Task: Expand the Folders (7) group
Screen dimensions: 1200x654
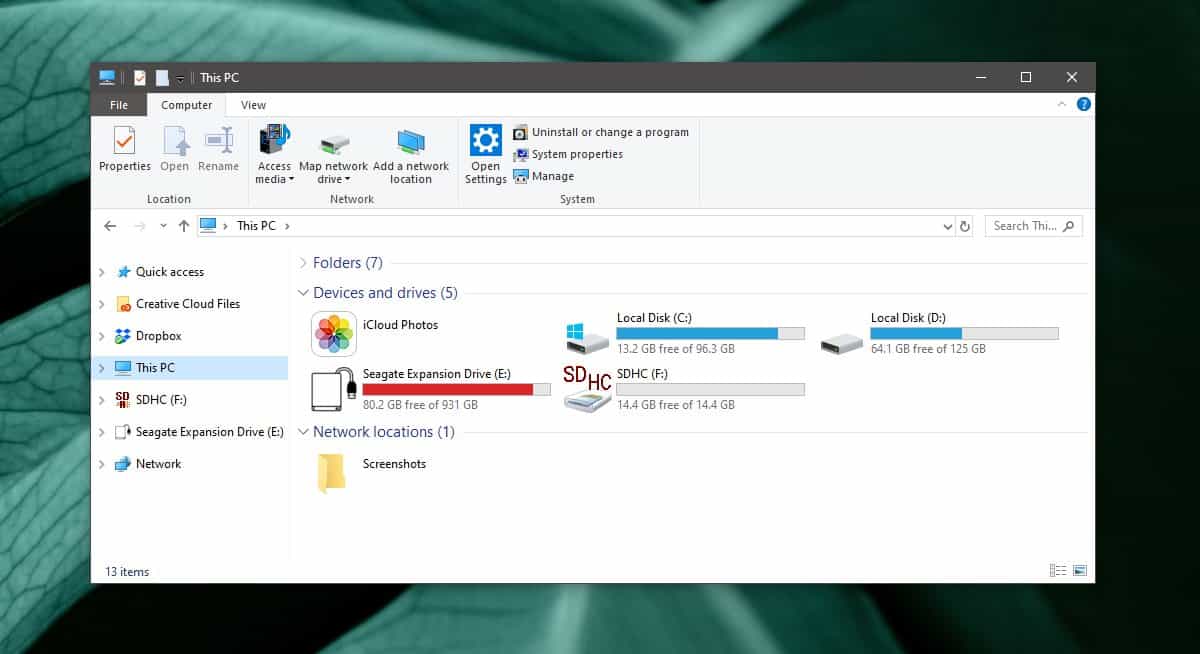Action: pos(304,263)
